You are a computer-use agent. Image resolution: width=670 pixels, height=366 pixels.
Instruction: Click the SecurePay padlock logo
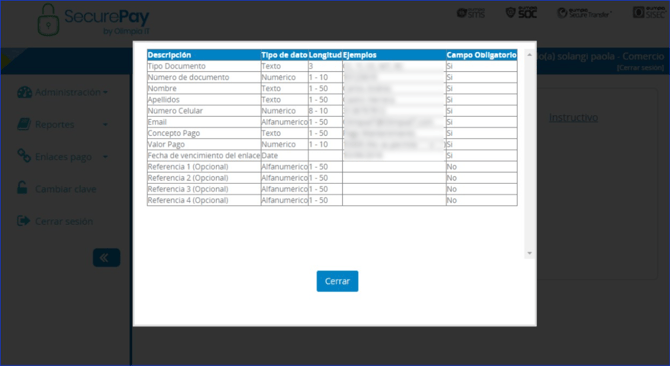[x=48, y=20]
